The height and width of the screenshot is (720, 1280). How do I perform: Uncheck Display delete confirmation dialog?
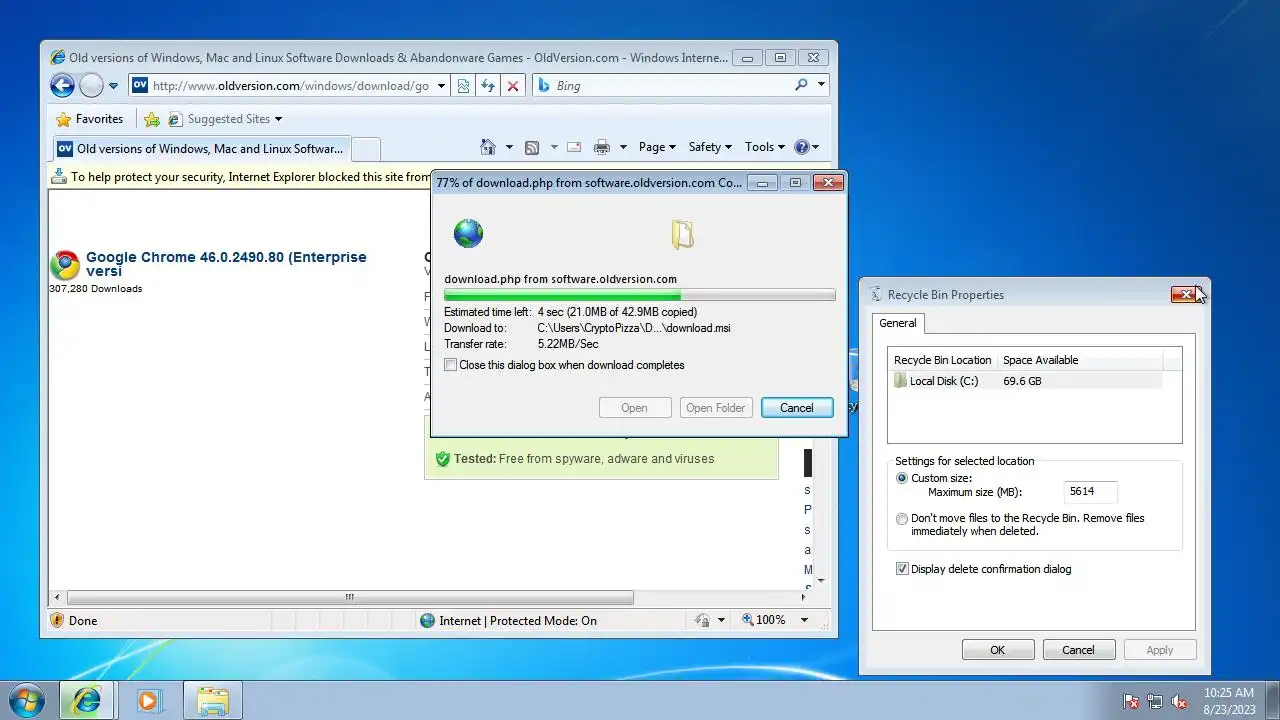pos(902,569)
